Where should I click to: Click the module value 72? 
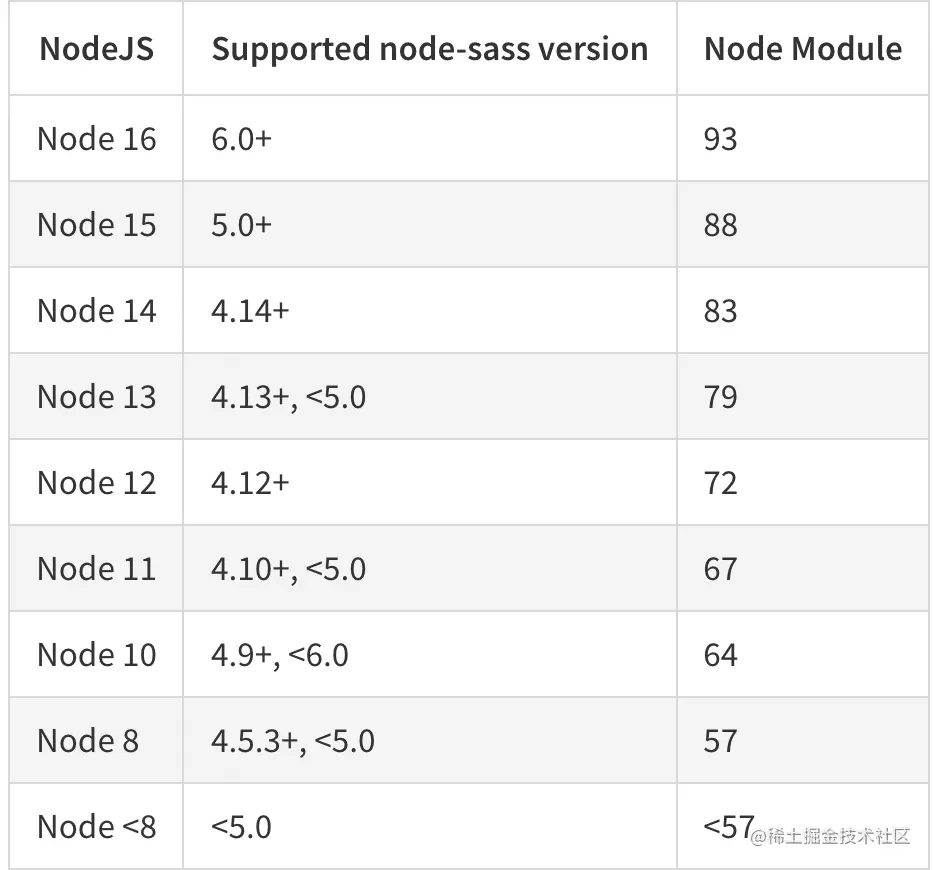tap(720, 483)
